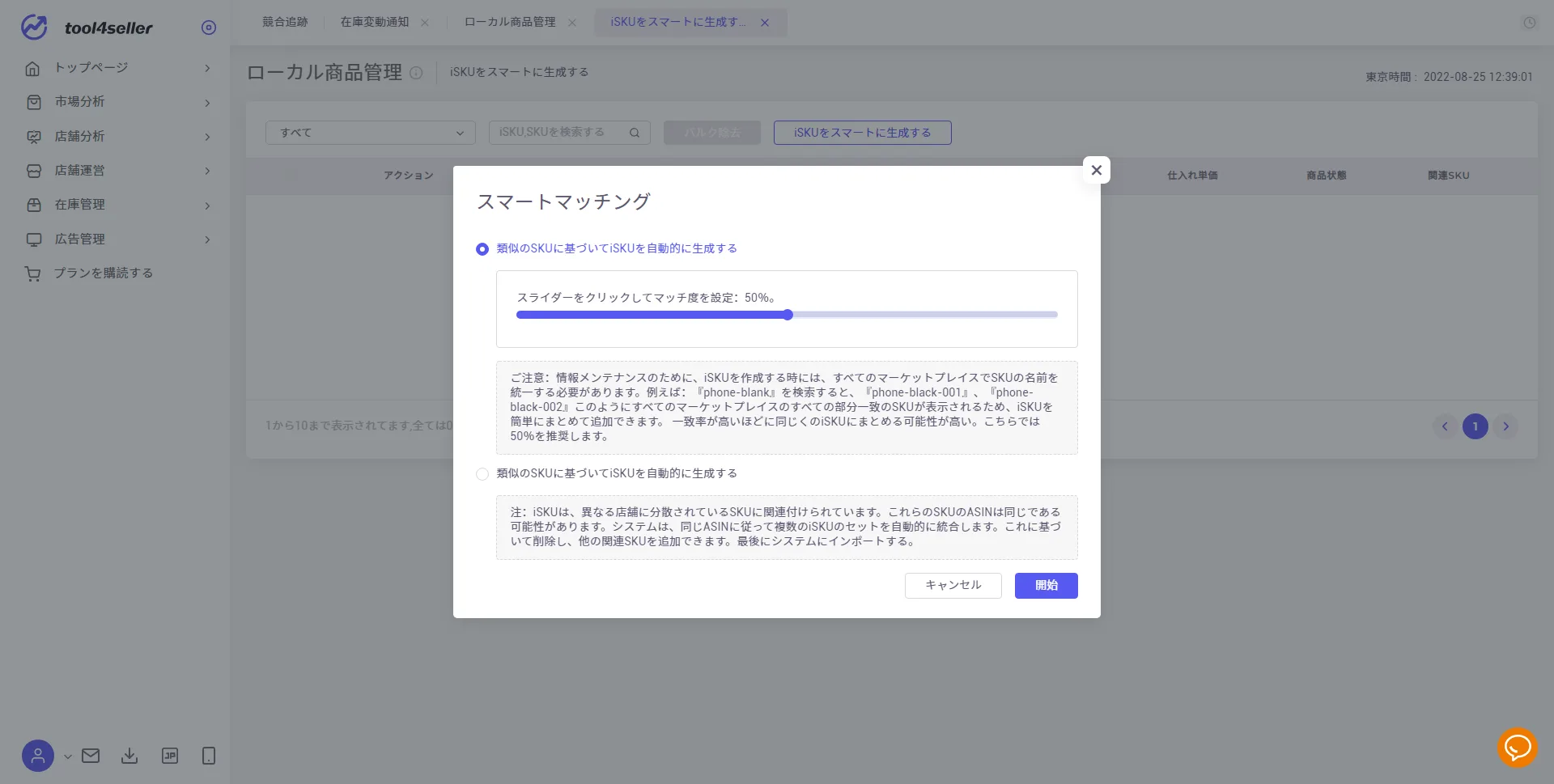Expand the トップページ menu chevron
Screen dimensions: 1554x784
pos(207,68)
